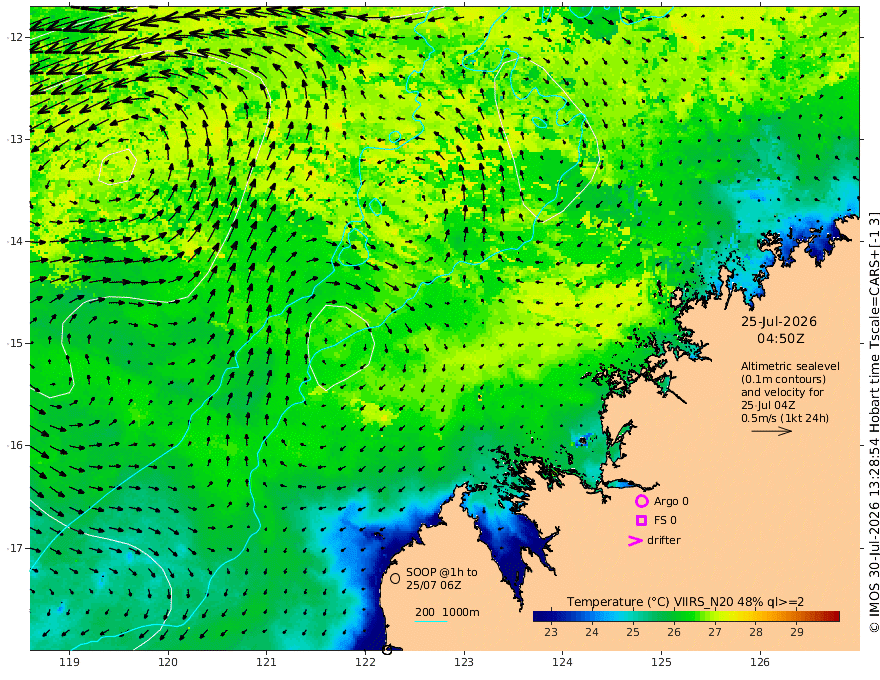Image resolution: width=880 pixels, height=680 pixels.
Task: Click the colorbar tick label 27
Action: pos(715,632)
